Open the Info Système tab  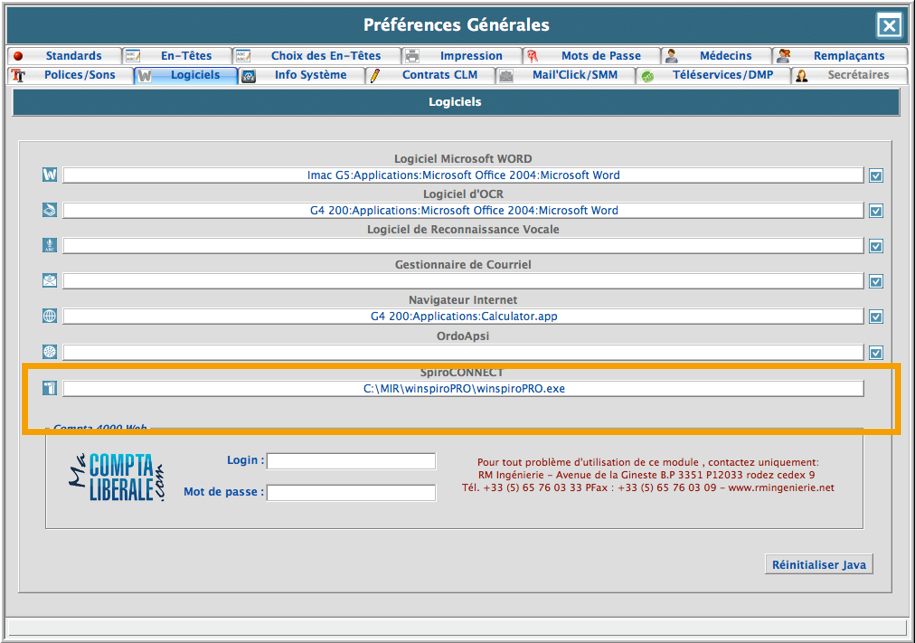click(x=310, y=75)
